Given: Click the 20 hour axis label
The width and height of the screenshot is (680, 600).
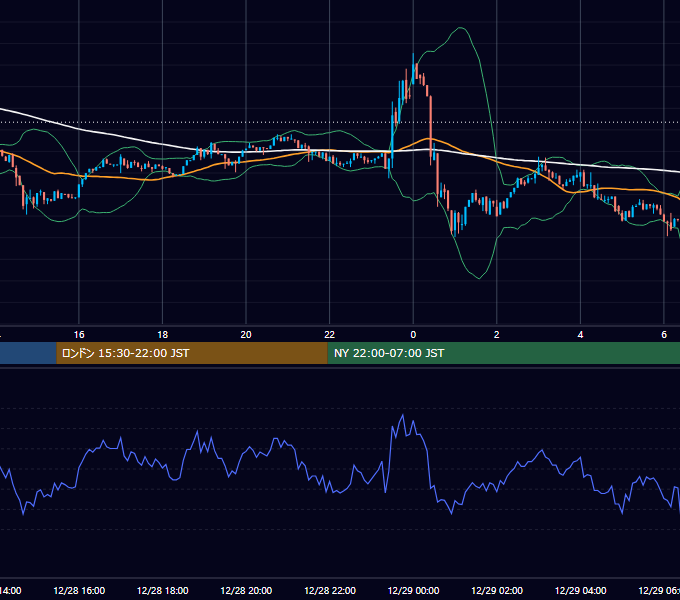Looking at the screenshot, I should pos(246,335).
